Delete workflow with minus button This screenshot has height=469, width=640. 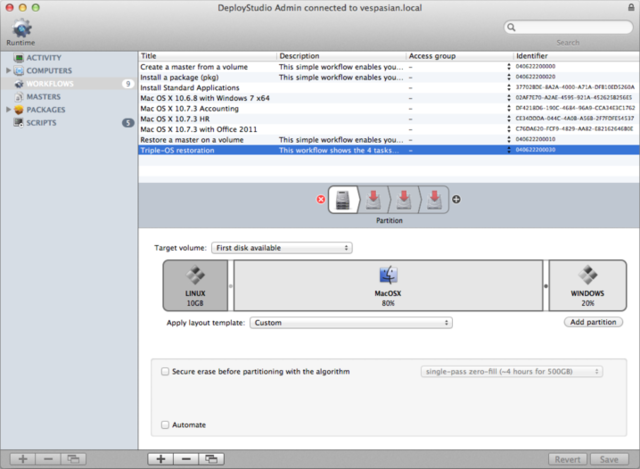click(186, 459)
